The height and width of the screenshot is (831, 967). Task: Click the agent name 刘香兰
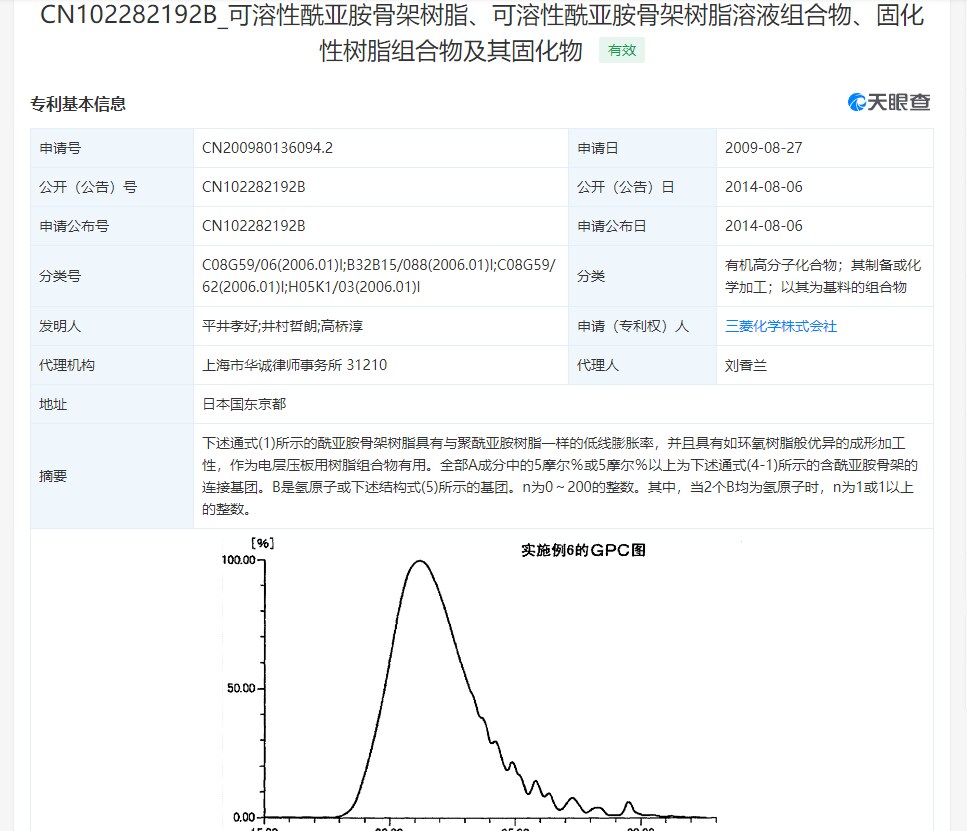tap(746, 365)
